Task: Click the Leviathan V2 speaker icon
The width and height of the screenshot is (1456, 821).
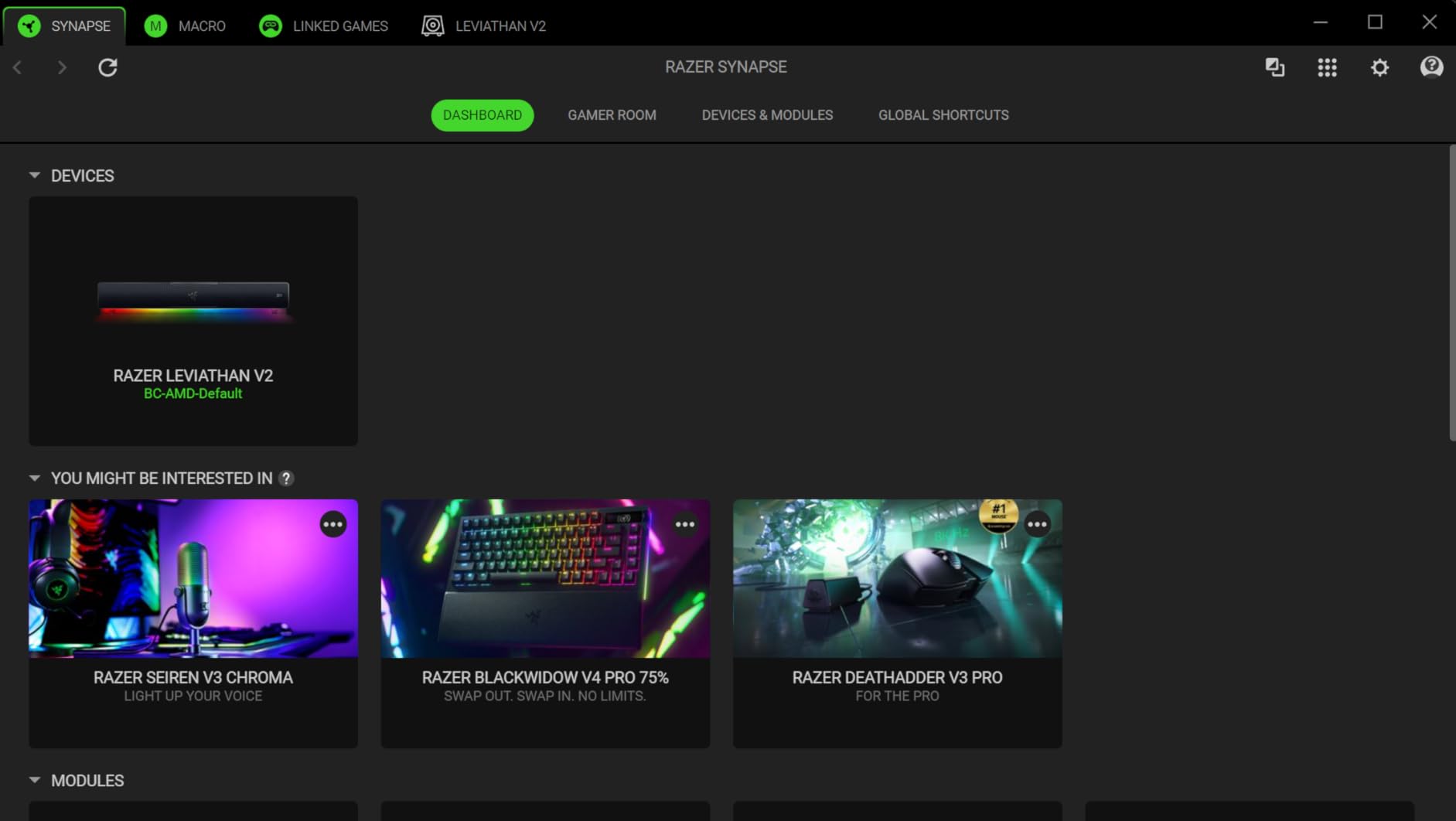Action: coord(433,26)
